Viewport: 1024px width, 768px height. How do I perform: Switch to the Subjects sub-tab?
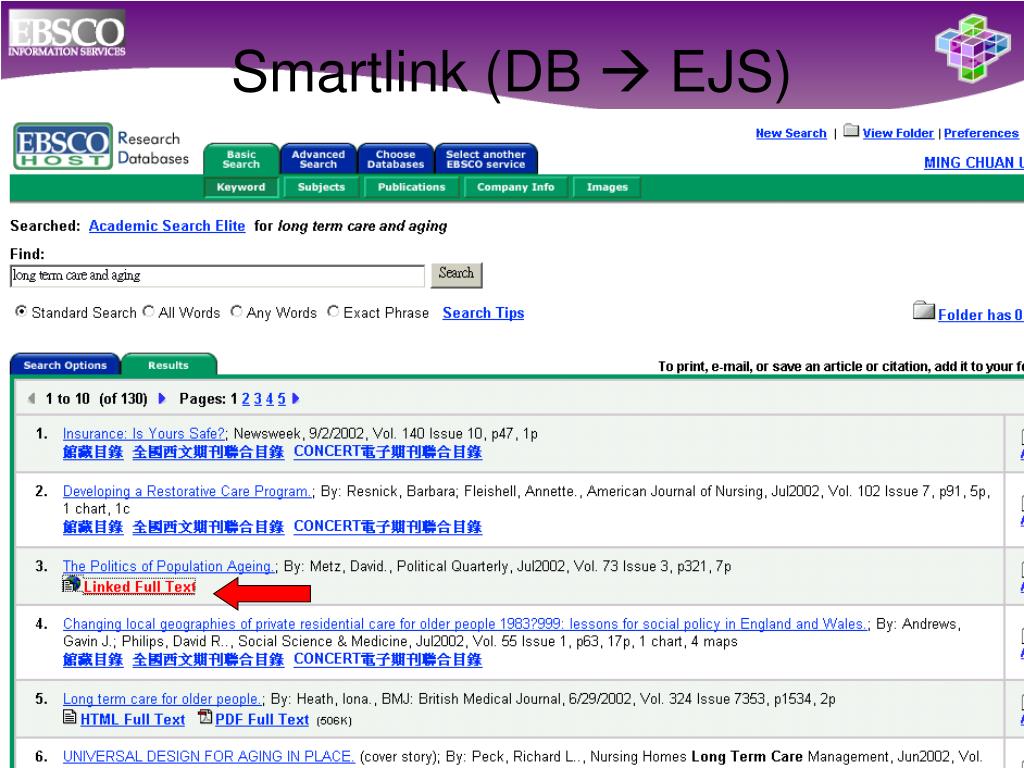[321, 187]
